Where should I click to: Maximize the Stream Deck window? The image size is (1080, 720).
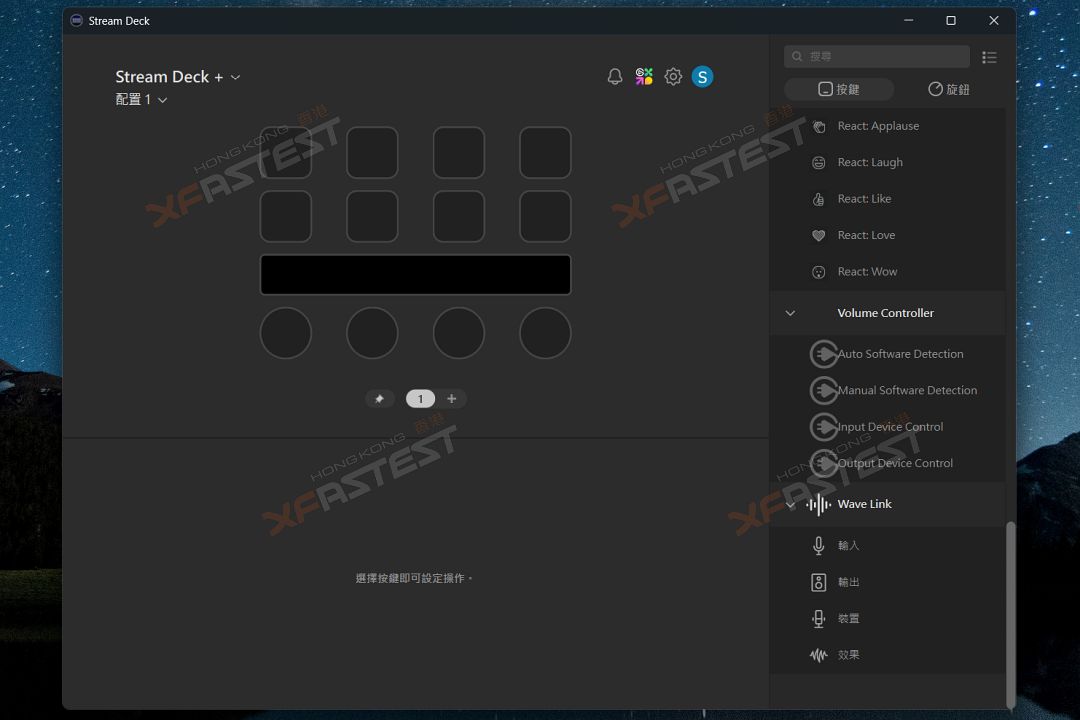(x=951, y=21)
